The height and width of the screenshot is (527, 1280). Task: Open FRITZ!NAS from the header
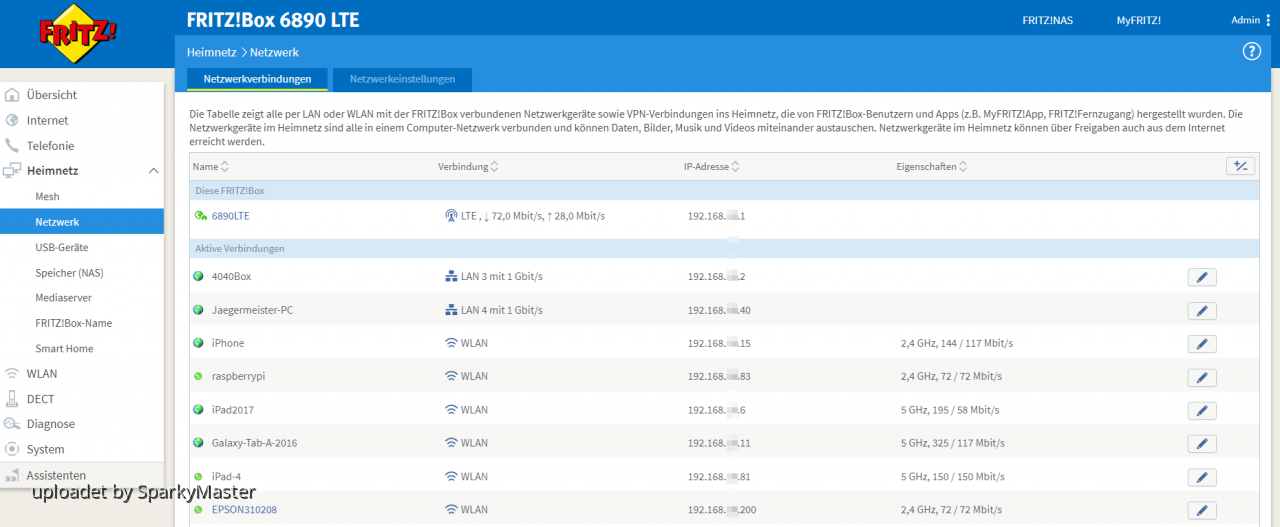[1047, 20]
